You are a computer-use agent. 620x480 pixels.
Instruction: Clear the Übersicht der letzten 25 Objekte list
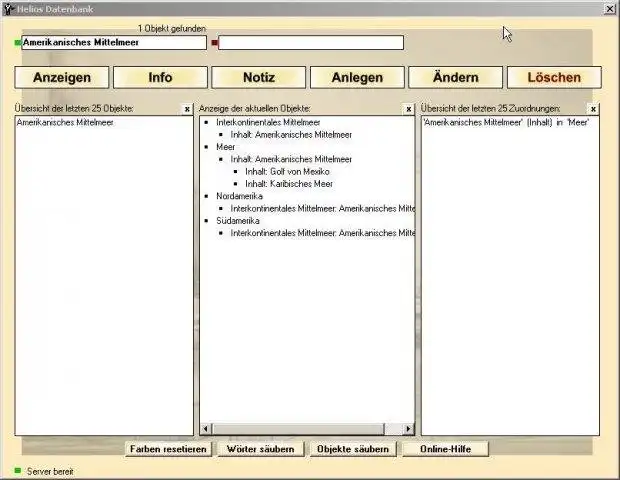187,109
